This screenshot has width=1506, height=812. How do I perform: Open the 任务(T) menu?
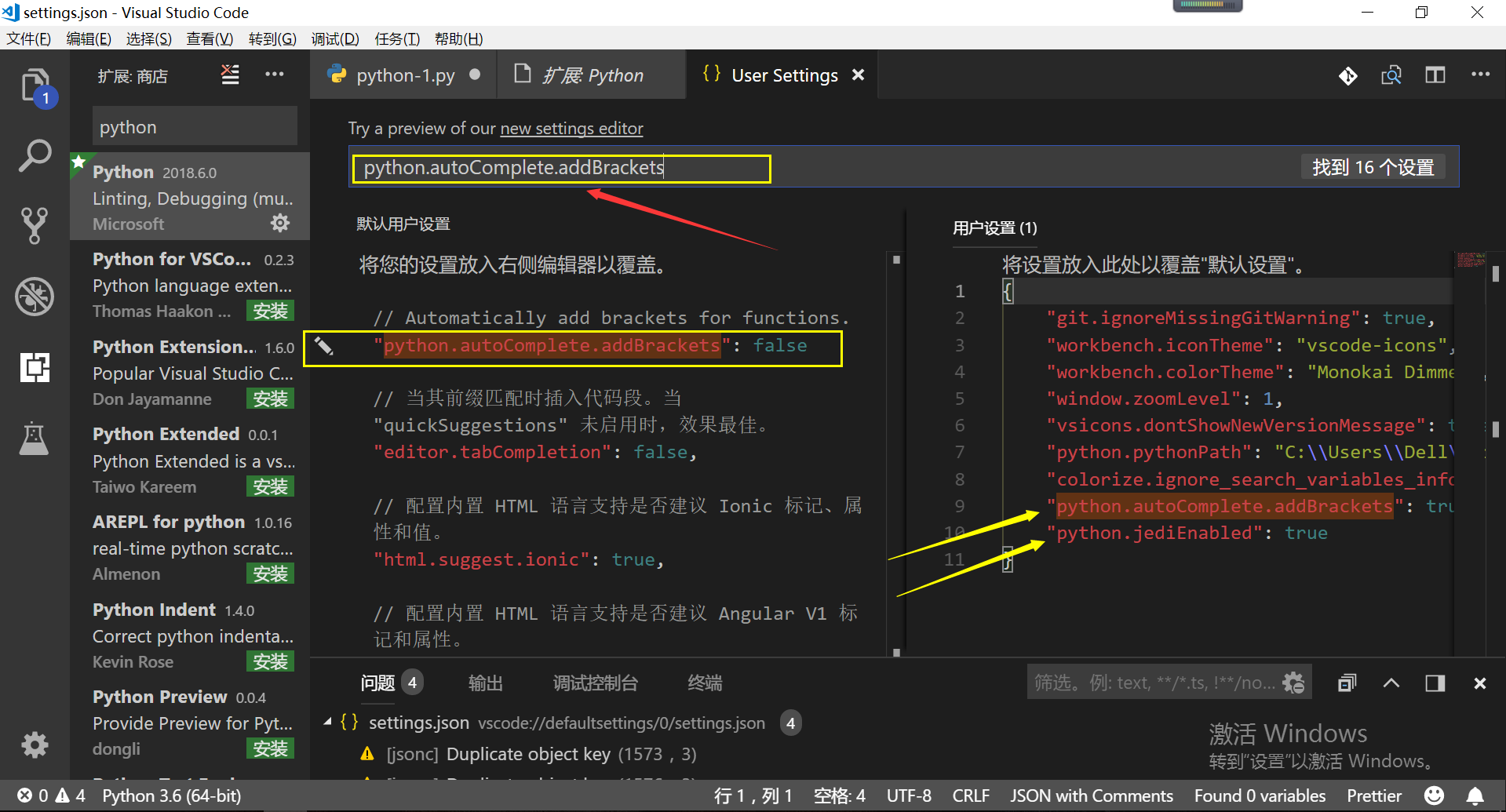point(397,38)
